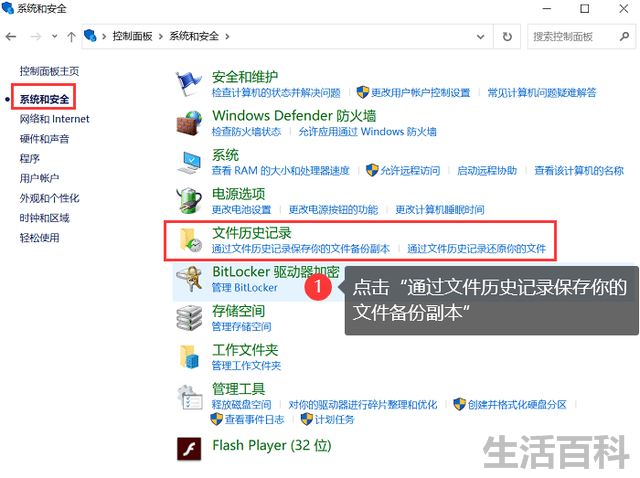Screen dimensions: 640x478
Task: Open 用户帐户 category in sidebar
Action: coord(39,178)
